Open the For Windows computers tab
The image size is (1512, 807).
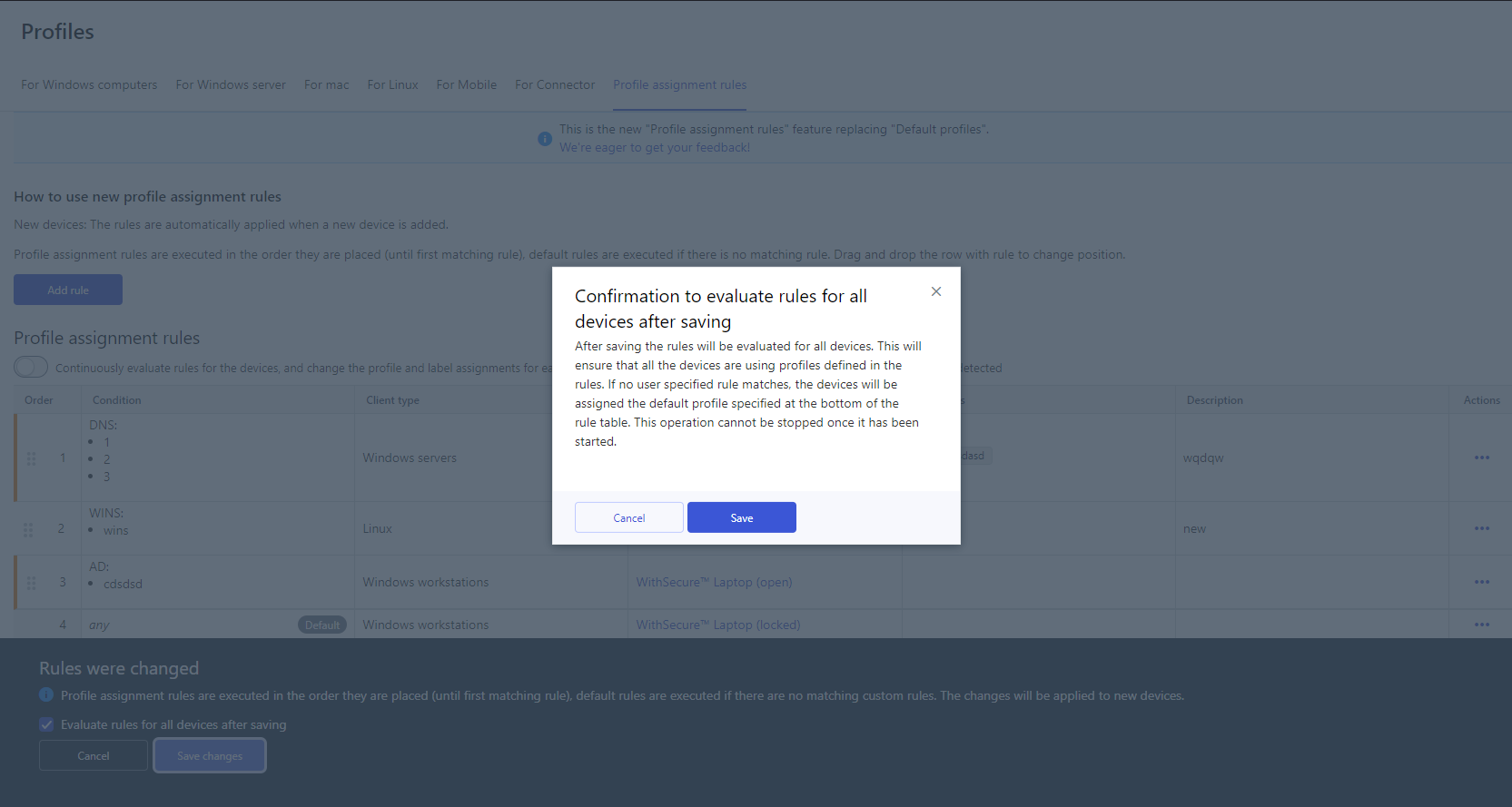89,84
